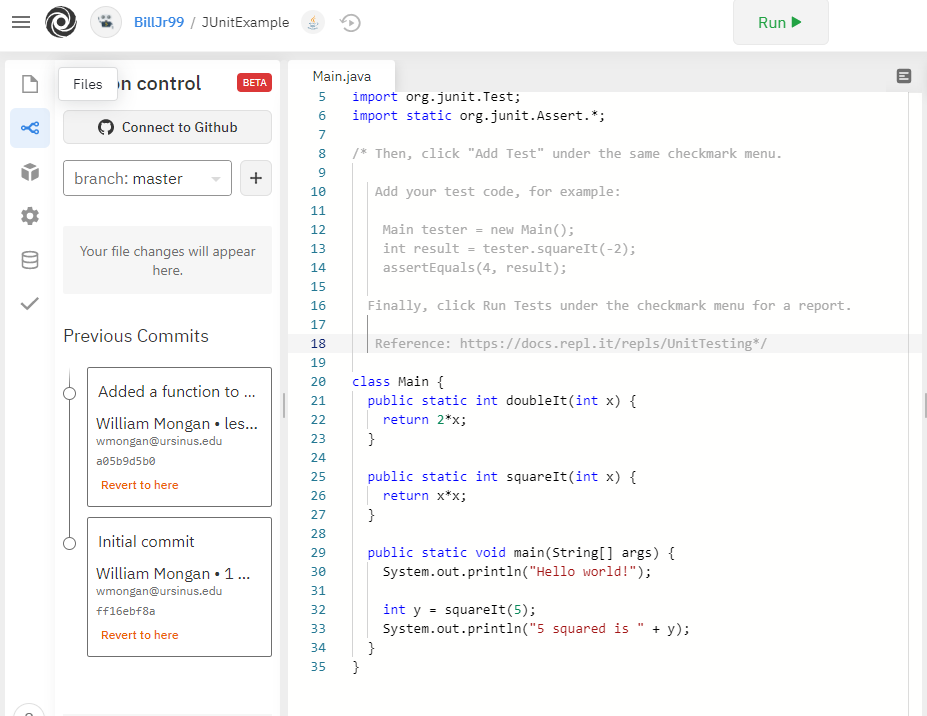Click the 'return x*x;' line

(424, 495)
